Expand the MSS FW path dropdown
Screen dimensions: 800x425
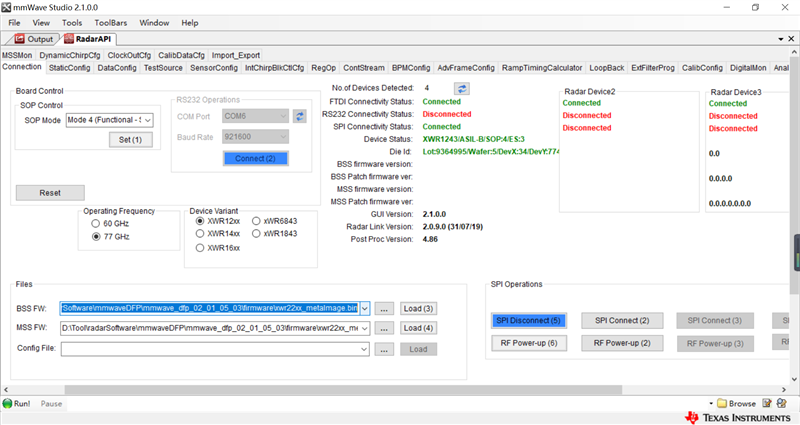click(x=365, y=328)
